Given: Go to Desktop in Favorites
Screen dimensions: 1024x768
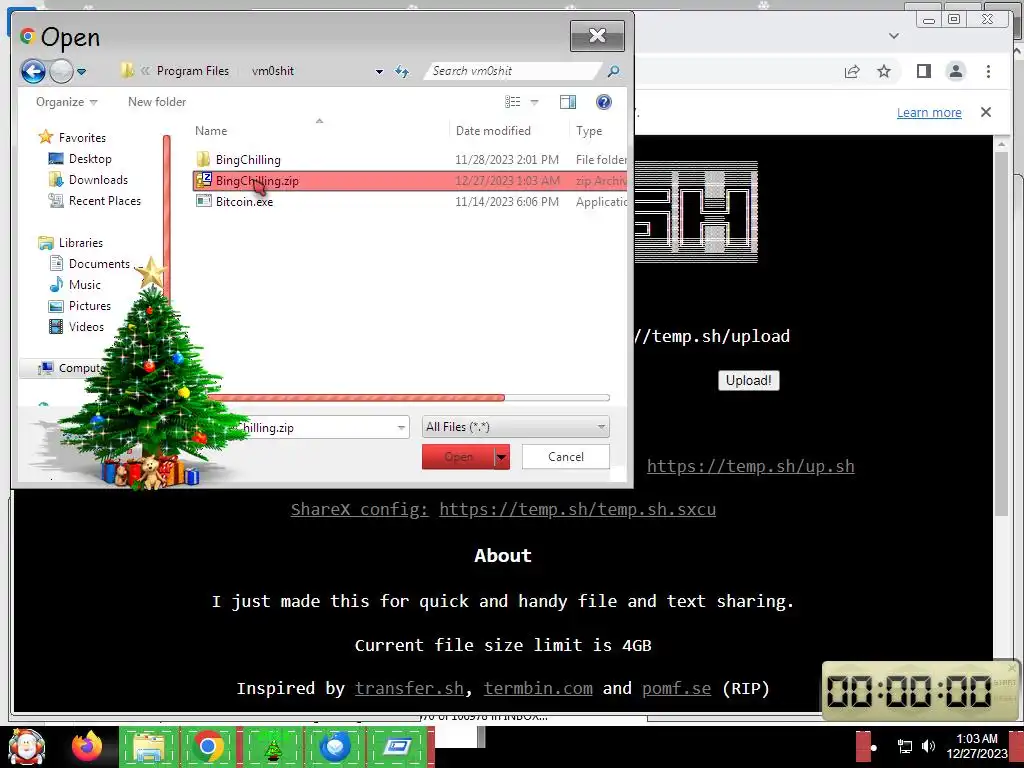Looking at the screenshot, I should coord(90,159).
